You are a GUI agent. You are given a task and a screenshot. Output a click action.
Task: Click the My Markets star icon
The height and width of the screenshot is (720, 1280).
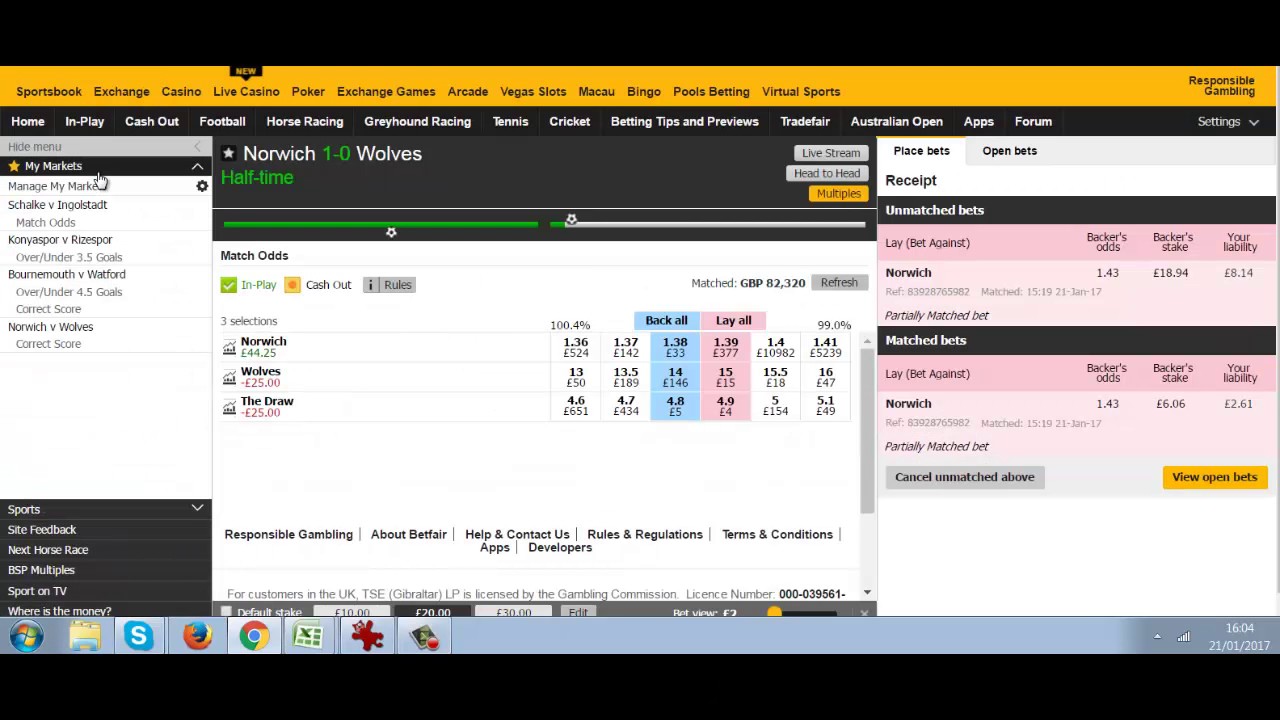click(14, 166)
